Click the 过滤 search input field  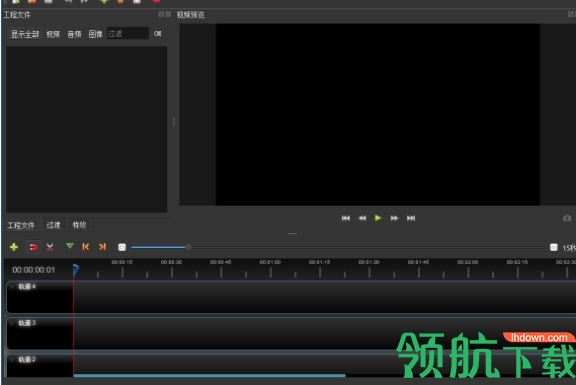coord(128,33)
